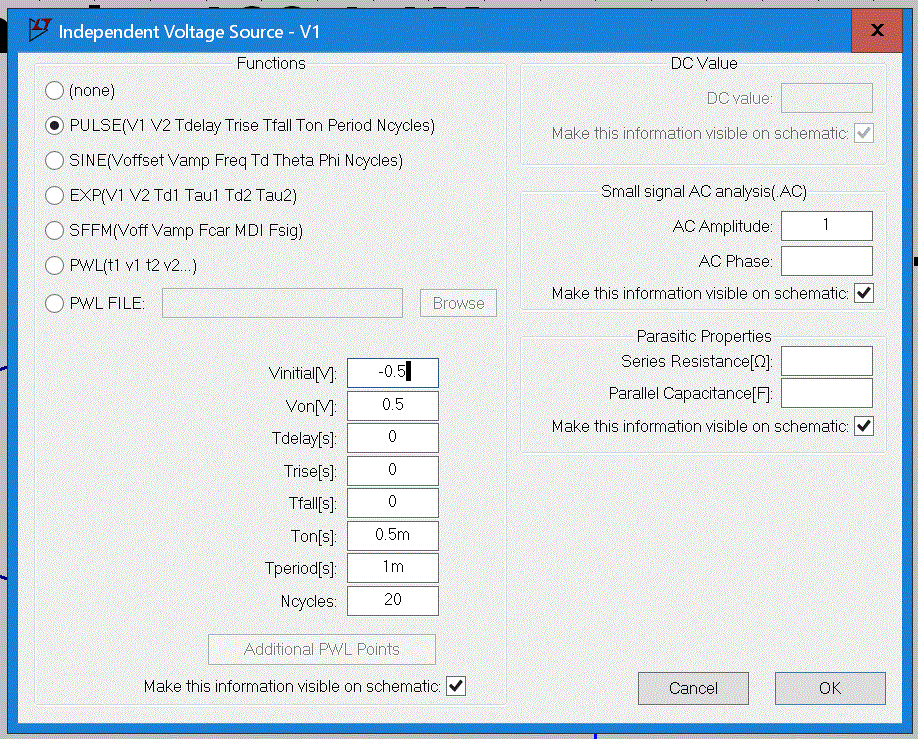Click the LTspice icon in title bar
This screenshot has width=918, height=739.
(x=38, y=31)
